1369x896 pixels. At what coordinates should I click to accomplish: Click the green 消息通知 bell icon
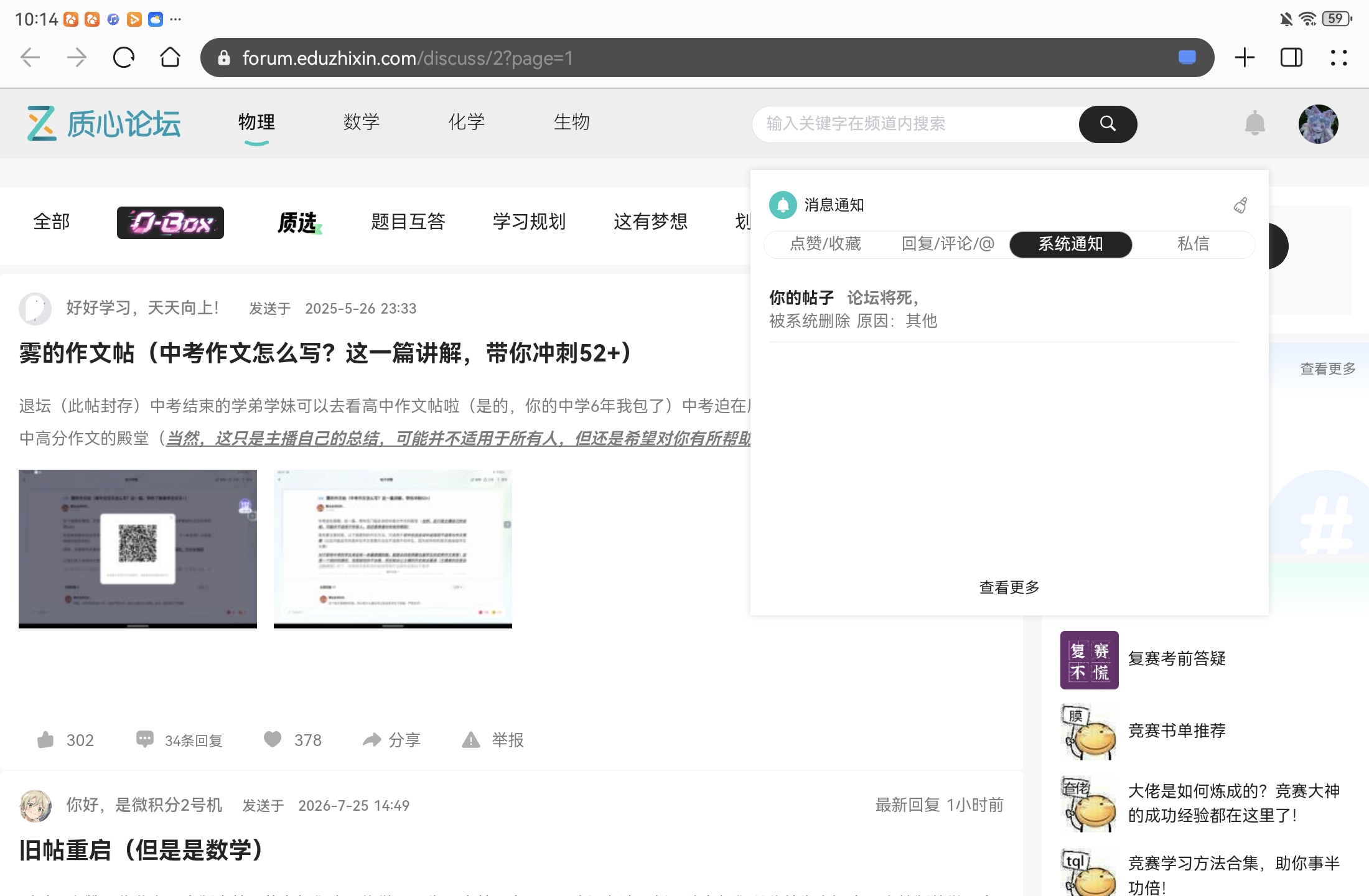click(783, 205)
